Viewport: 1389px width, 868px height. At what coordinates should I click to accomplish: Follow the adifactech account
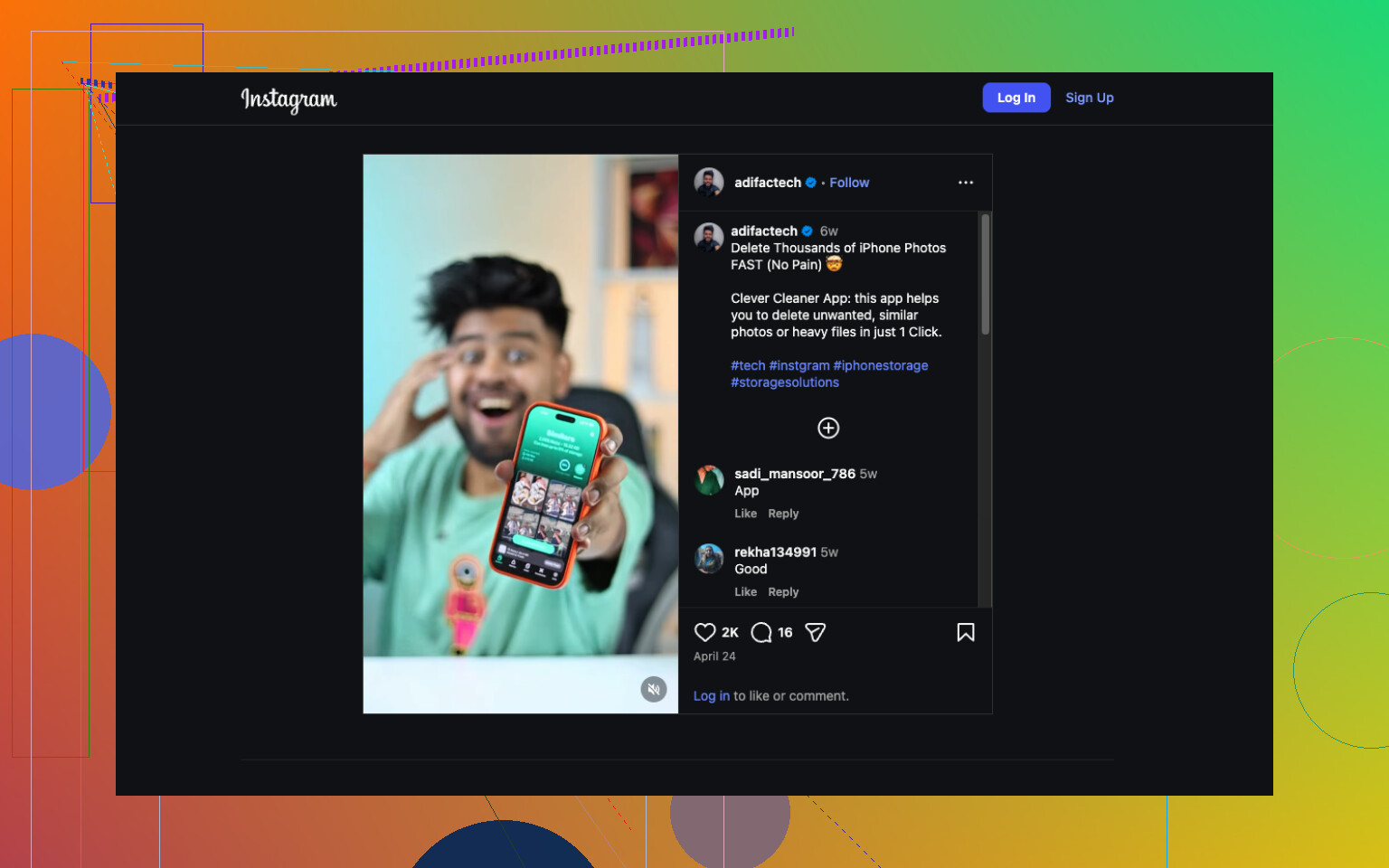[849, 183]
